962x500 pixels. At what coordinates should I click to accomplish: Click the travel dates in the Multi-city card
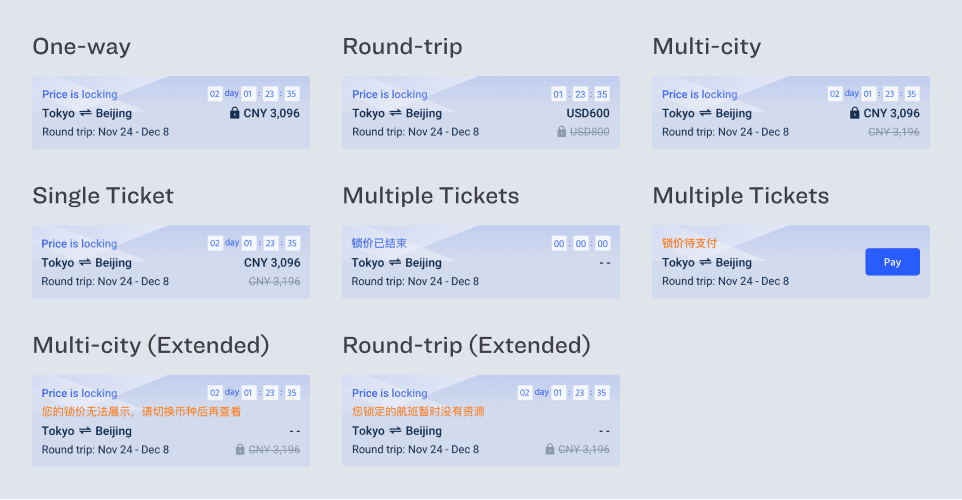(725, 132)
